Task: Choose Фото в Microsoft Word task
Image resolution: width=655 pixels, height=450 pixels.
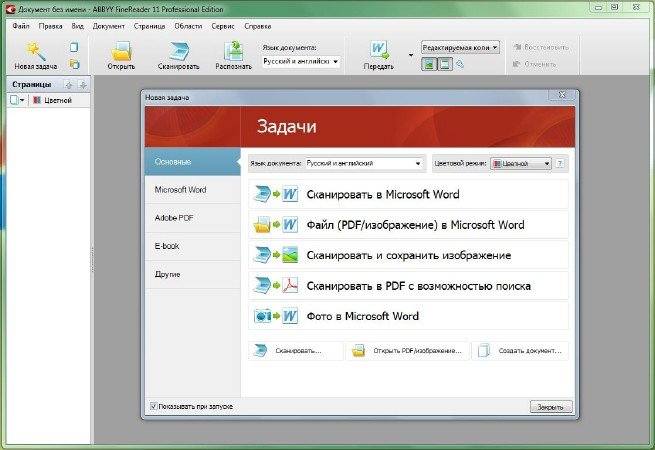Action: [x=408, y=316]
